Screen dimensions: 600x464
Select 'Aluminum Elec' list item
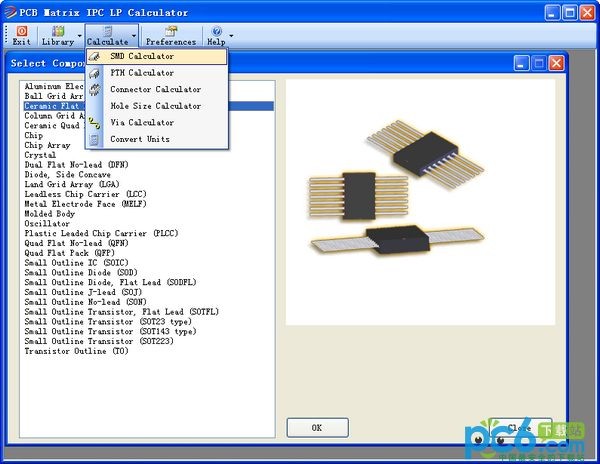tap(54, 86)
